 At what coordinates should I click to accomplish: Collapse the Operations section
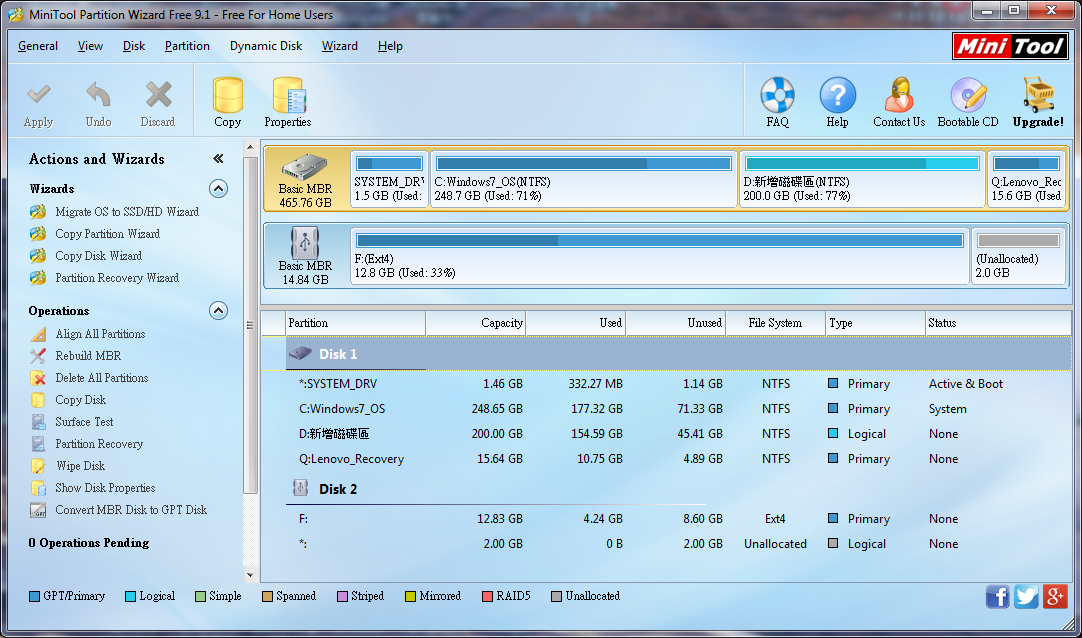pyautogui.click(x=218, y=310)
